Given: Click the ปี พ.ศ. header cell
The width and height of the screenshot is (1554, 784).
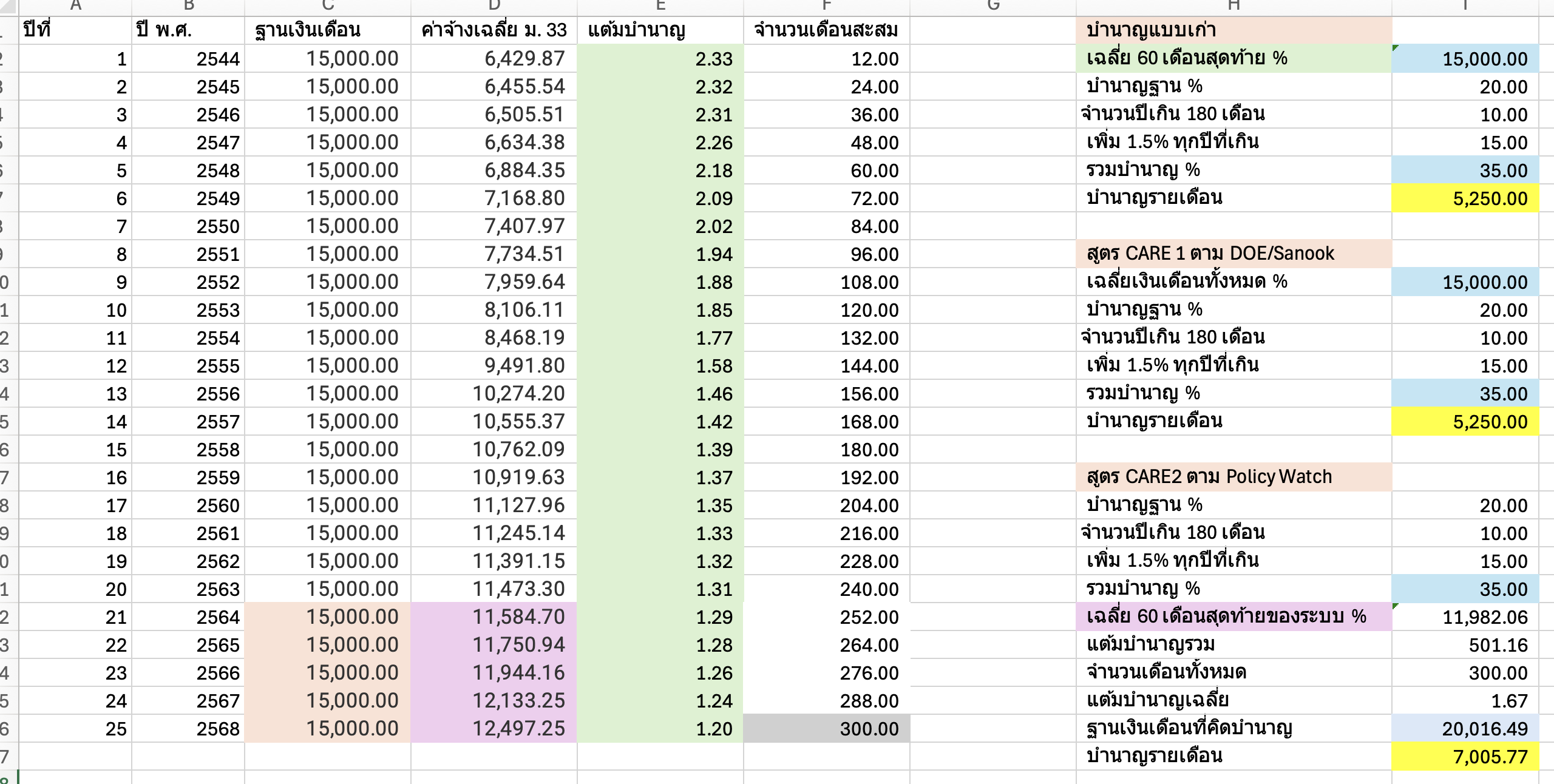Looking at the screenshot, I should pyautogui.click(x=188, y=30).
